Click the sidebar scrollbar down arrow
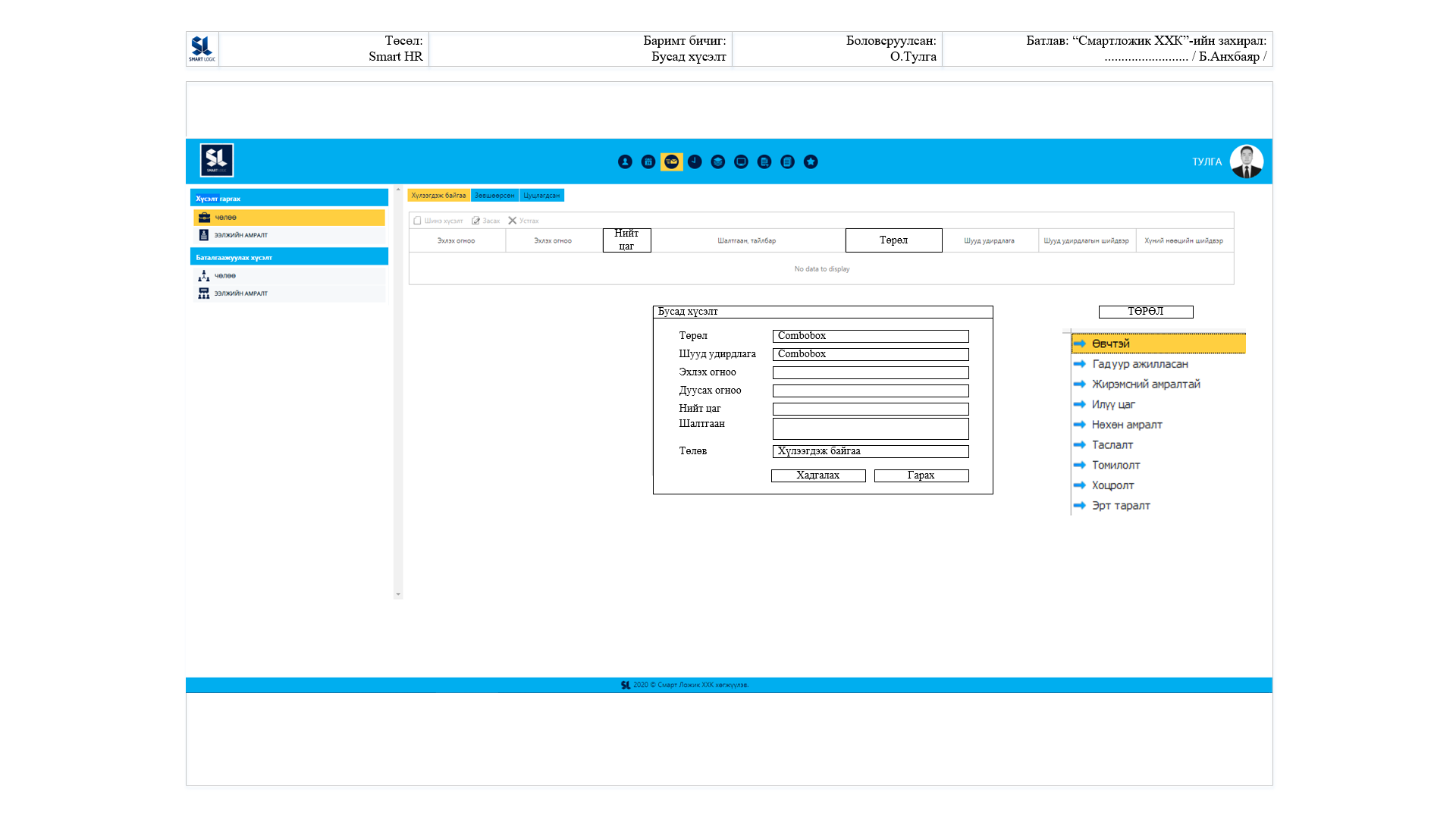This screenshot has height=819, width=1456. pyautogui.click(x=398, y=595)
